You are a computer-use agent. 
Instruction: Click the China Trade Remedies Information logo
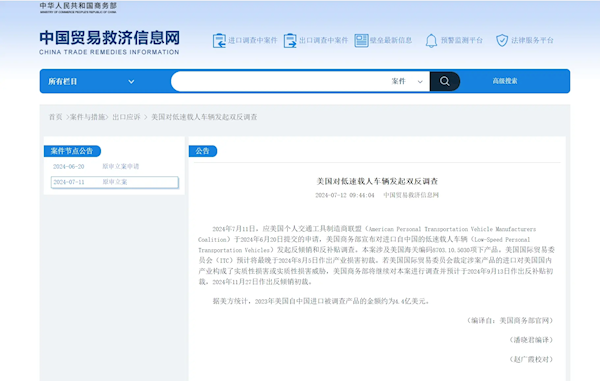click(x=109, y=42)
